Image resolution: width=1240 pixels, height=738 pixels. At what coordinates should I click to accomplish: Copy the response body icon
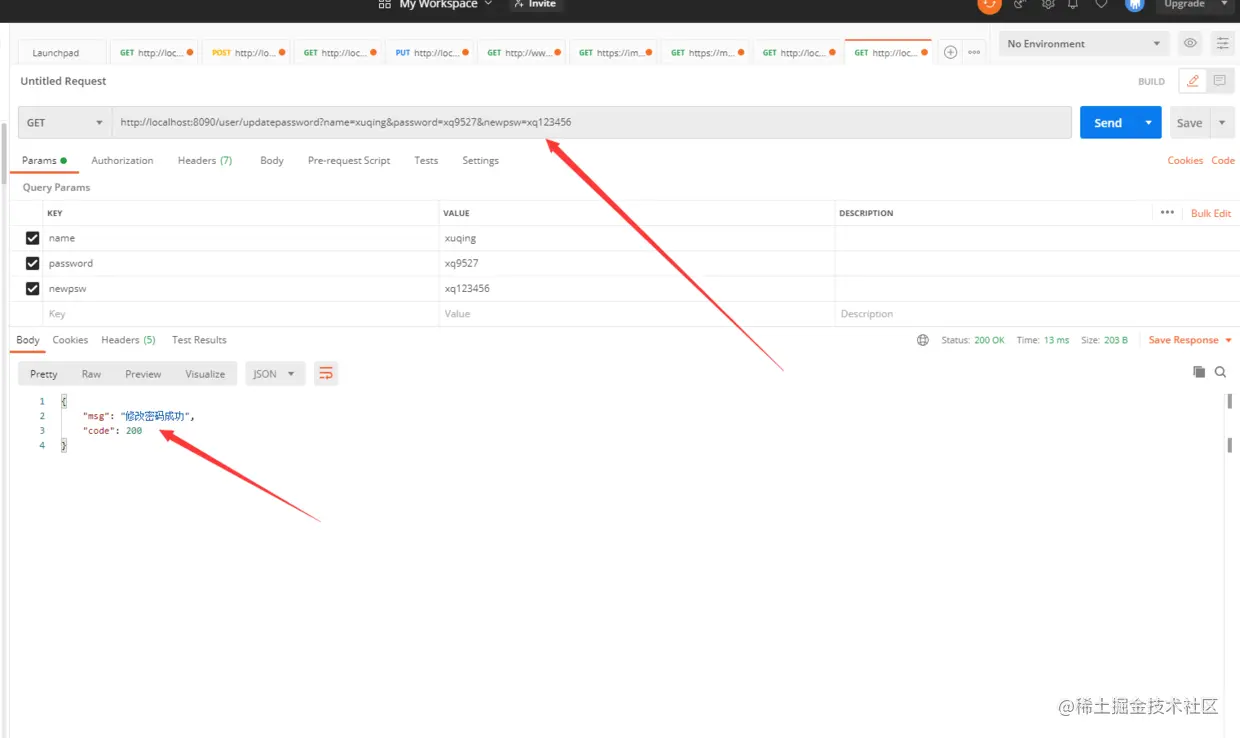[1199, 372]
